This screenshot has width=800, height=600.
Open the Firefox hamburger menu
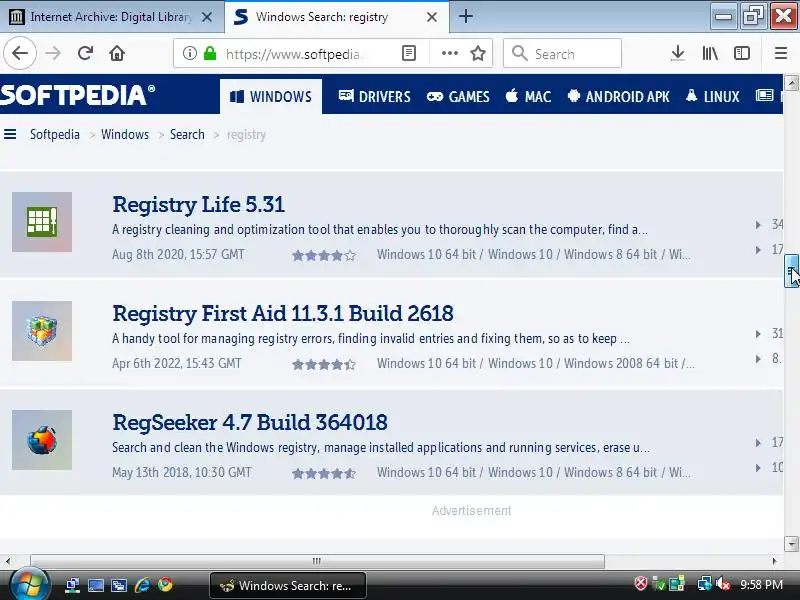click(781, 53)
